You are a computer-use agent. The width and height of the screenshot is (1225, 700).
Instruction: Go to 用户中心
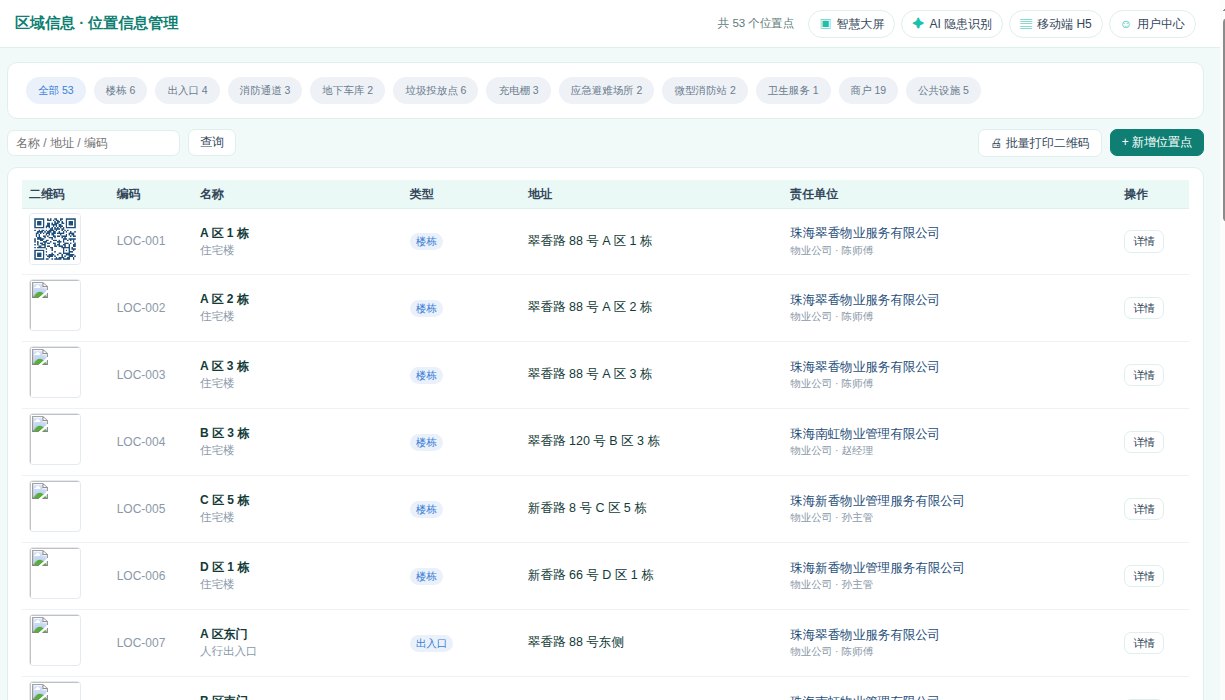click(1152, 24)
